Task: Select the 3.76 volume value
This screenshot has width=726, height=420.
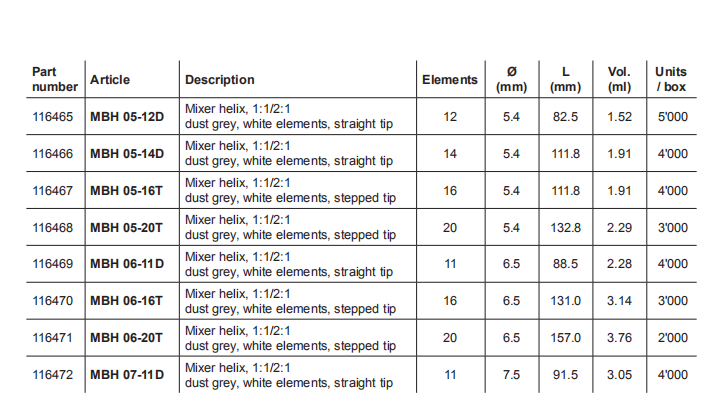Action: pos(619,338)
